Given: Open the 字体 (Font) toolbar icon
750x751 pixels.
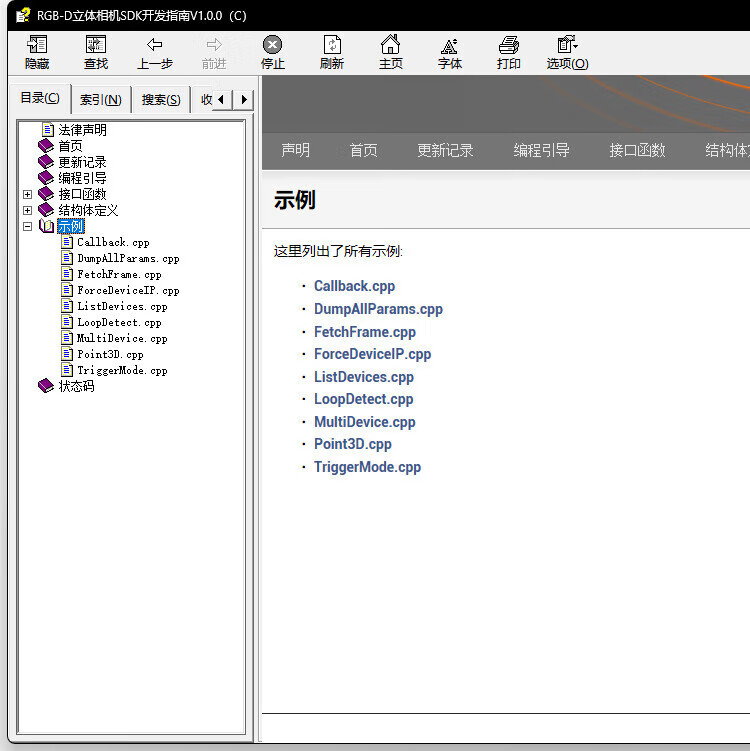Looking at the screenshot, I should tap(450, 45).
